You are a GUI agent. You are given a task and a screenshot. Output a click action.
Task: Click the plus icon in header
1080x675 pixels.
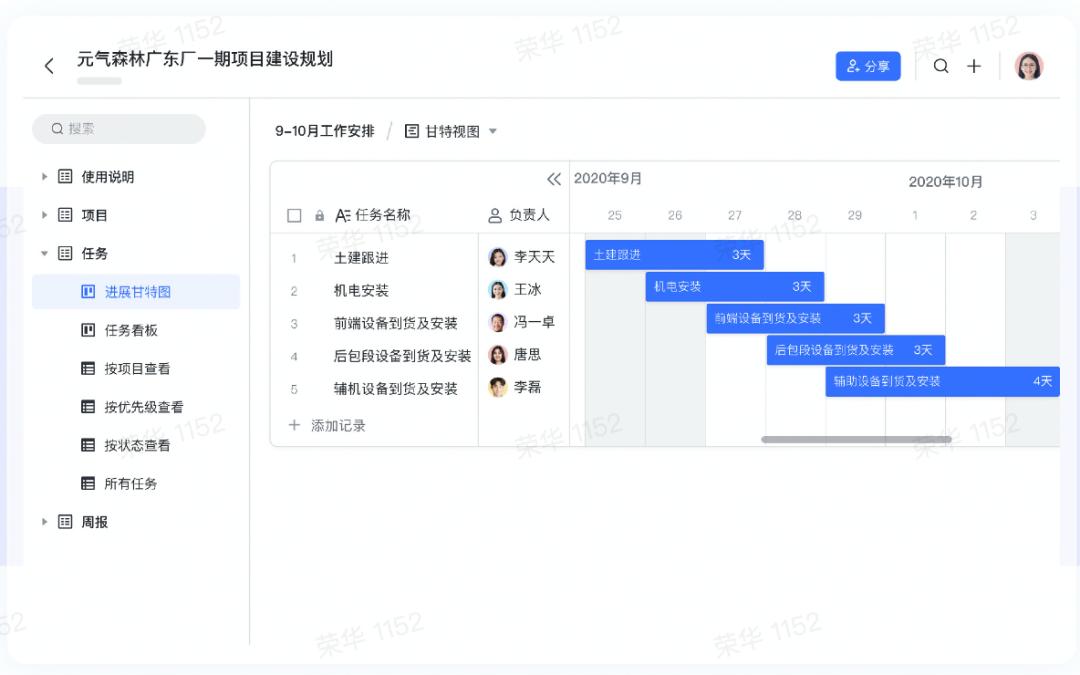click(x=974, y=66)
